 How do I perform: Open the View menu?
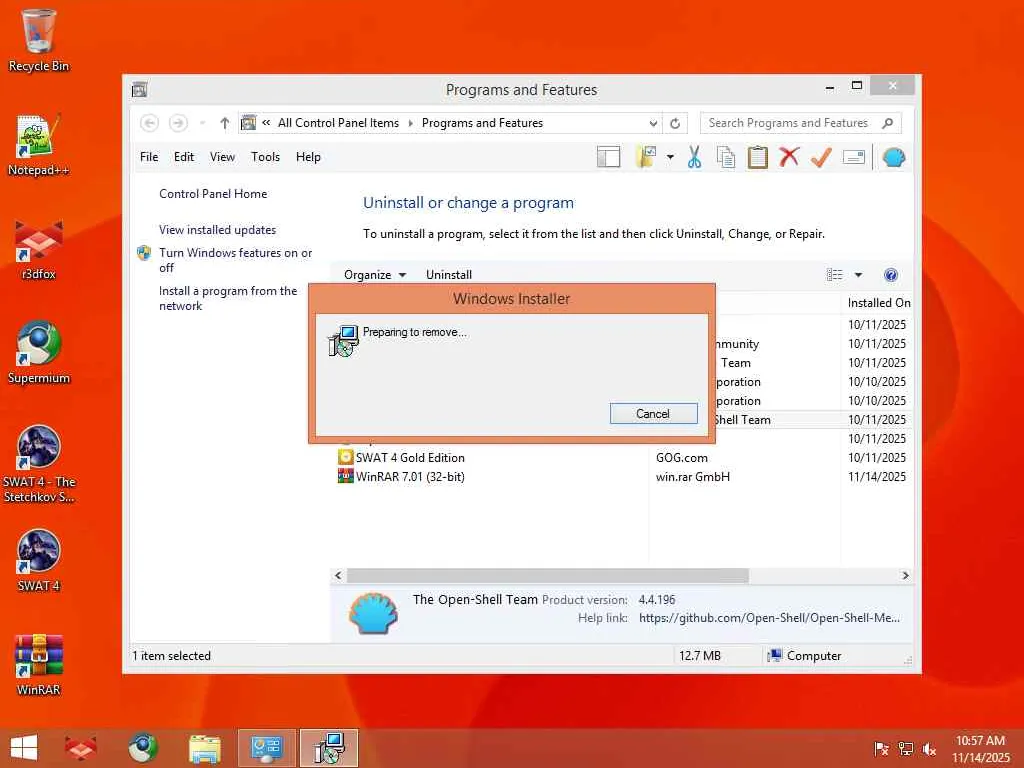pos(222,157)
